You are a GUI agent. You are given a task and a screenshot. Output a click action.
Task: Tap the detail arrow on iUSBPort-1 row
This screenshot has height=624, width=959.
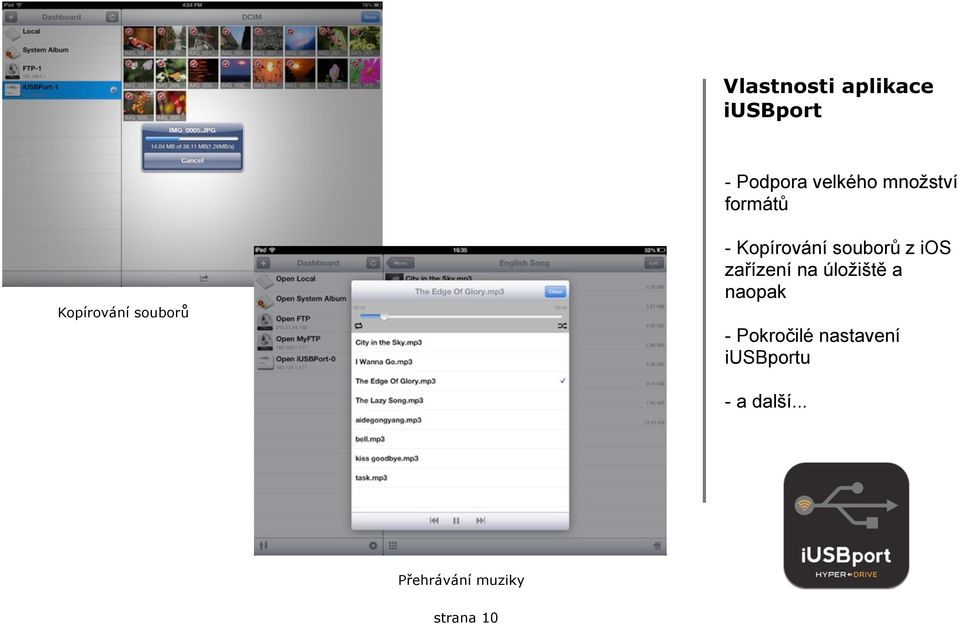click(113, 90)
